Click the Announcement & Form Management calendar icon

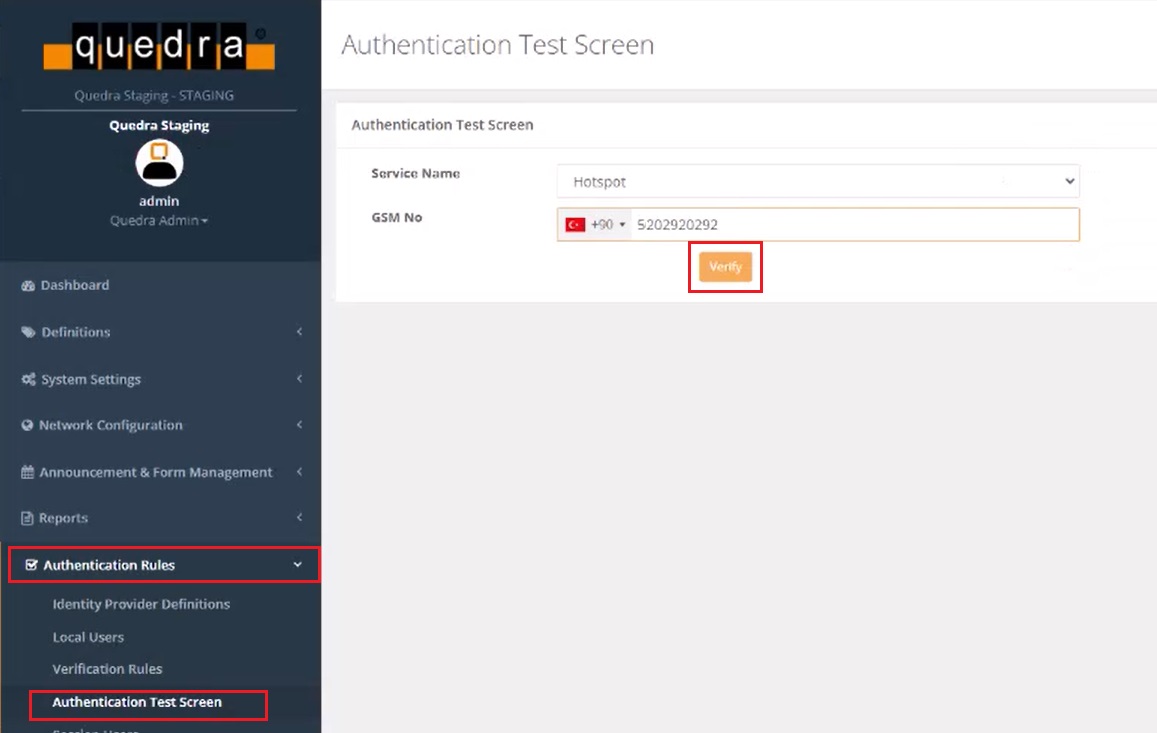tap(28, 473)
